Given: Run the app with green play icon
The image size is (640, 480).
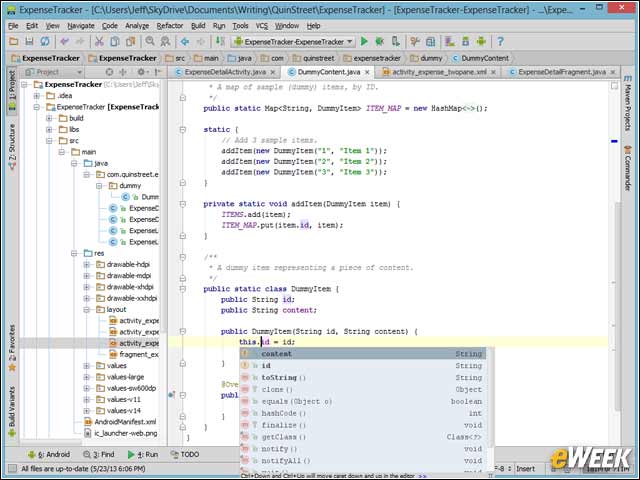Looking at the screenshot, I should click(x=364, y=41).
